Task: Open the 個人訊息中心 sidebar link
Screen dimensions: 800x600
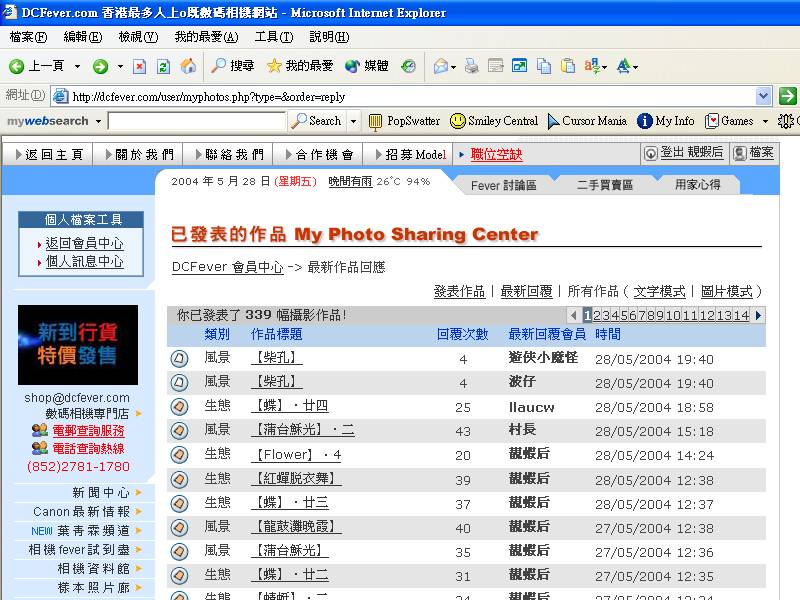Action: [x=84, y=262]
